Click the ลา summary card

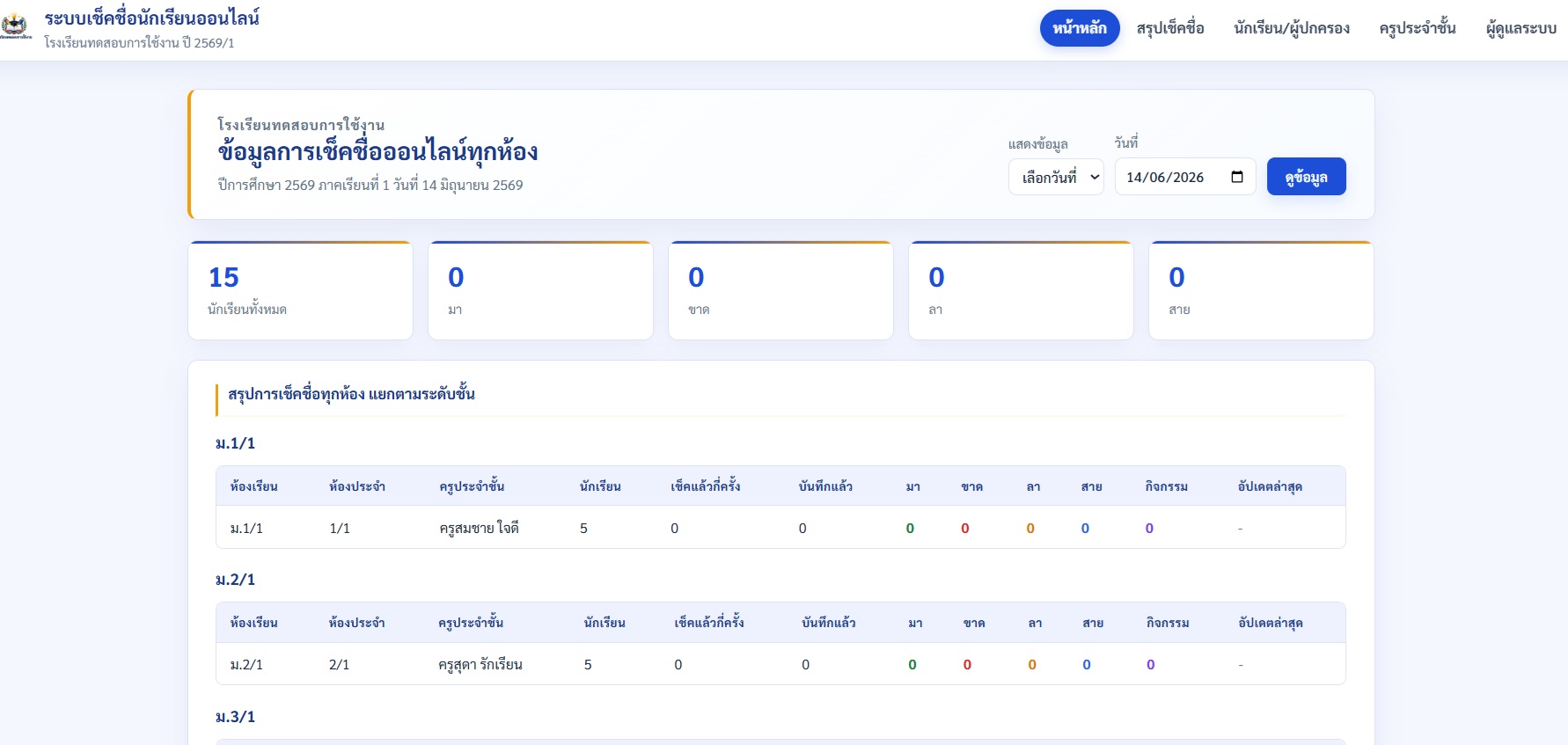[x=1021, y=290]
